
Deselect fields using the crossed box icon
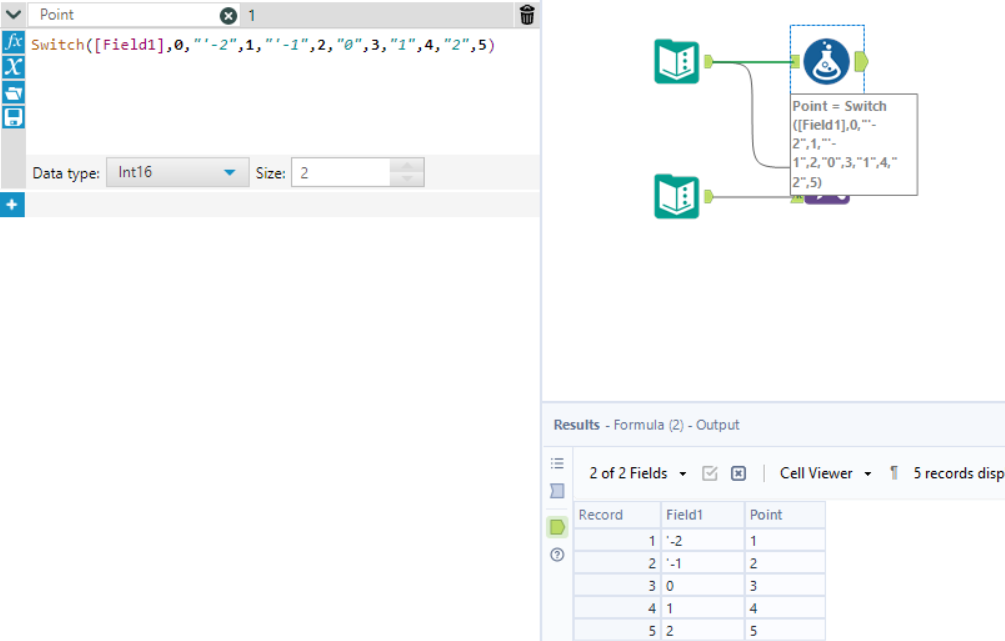click(737, 473)
